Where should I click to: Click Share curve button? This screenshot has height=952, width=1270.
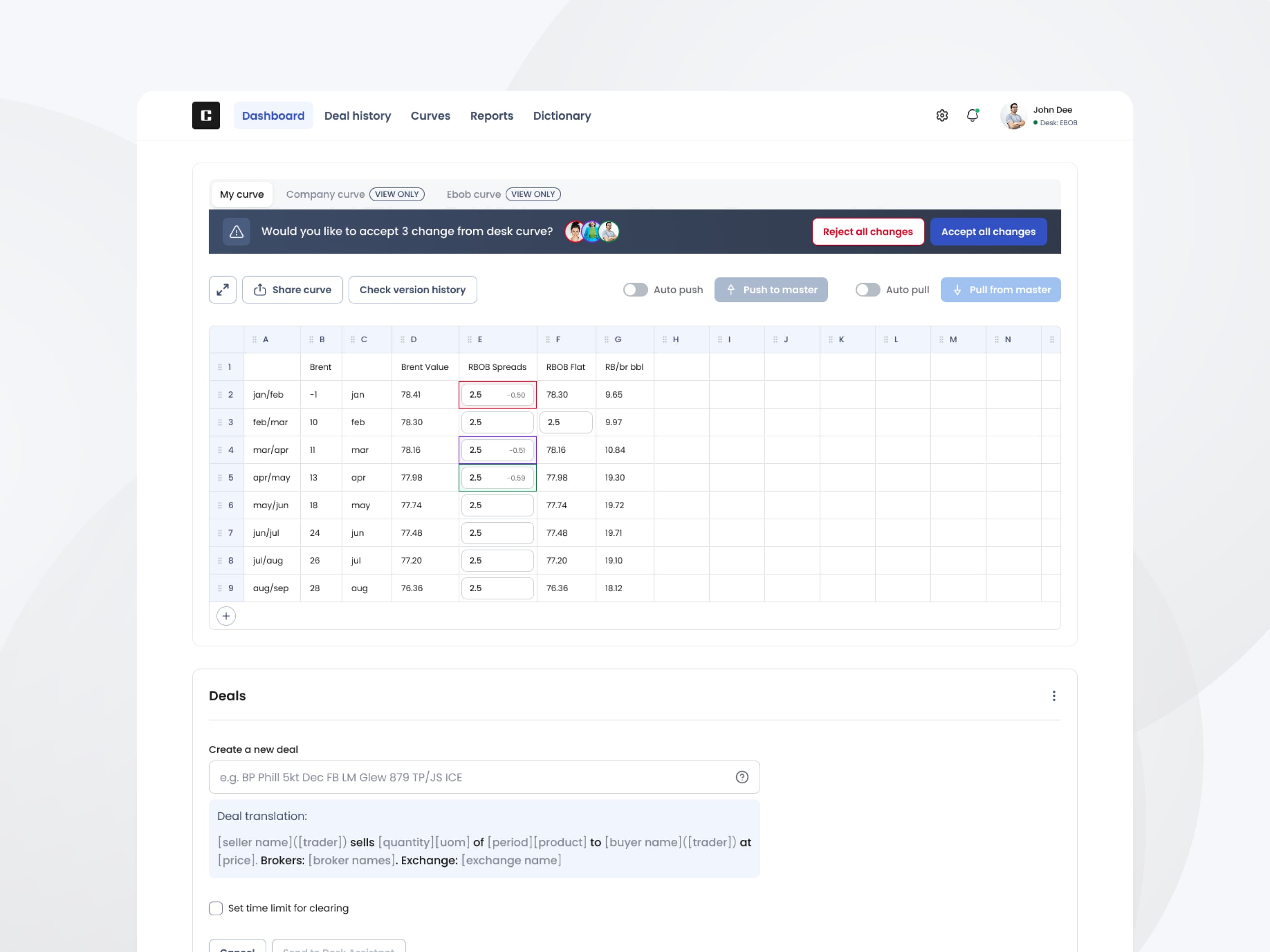coord(292,290)
